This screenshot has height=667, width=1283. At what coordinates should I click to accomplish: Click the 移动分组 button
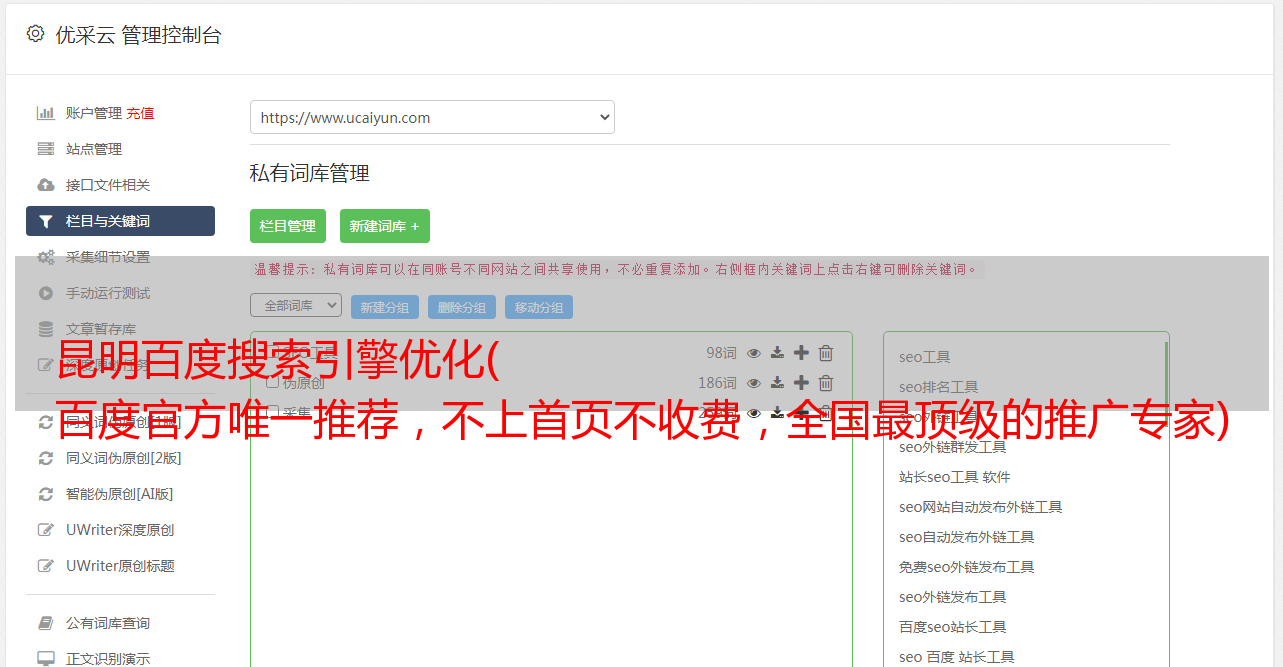click(x=539, y=307)
